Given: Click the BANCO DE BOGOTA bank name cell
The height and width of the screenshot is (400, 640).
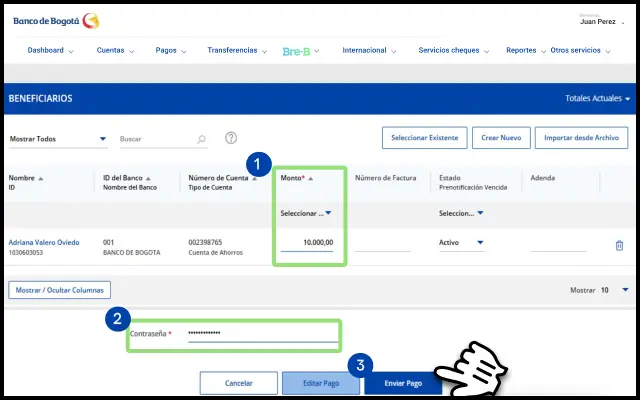Looking at the screenshot, I should coord(131,253).
